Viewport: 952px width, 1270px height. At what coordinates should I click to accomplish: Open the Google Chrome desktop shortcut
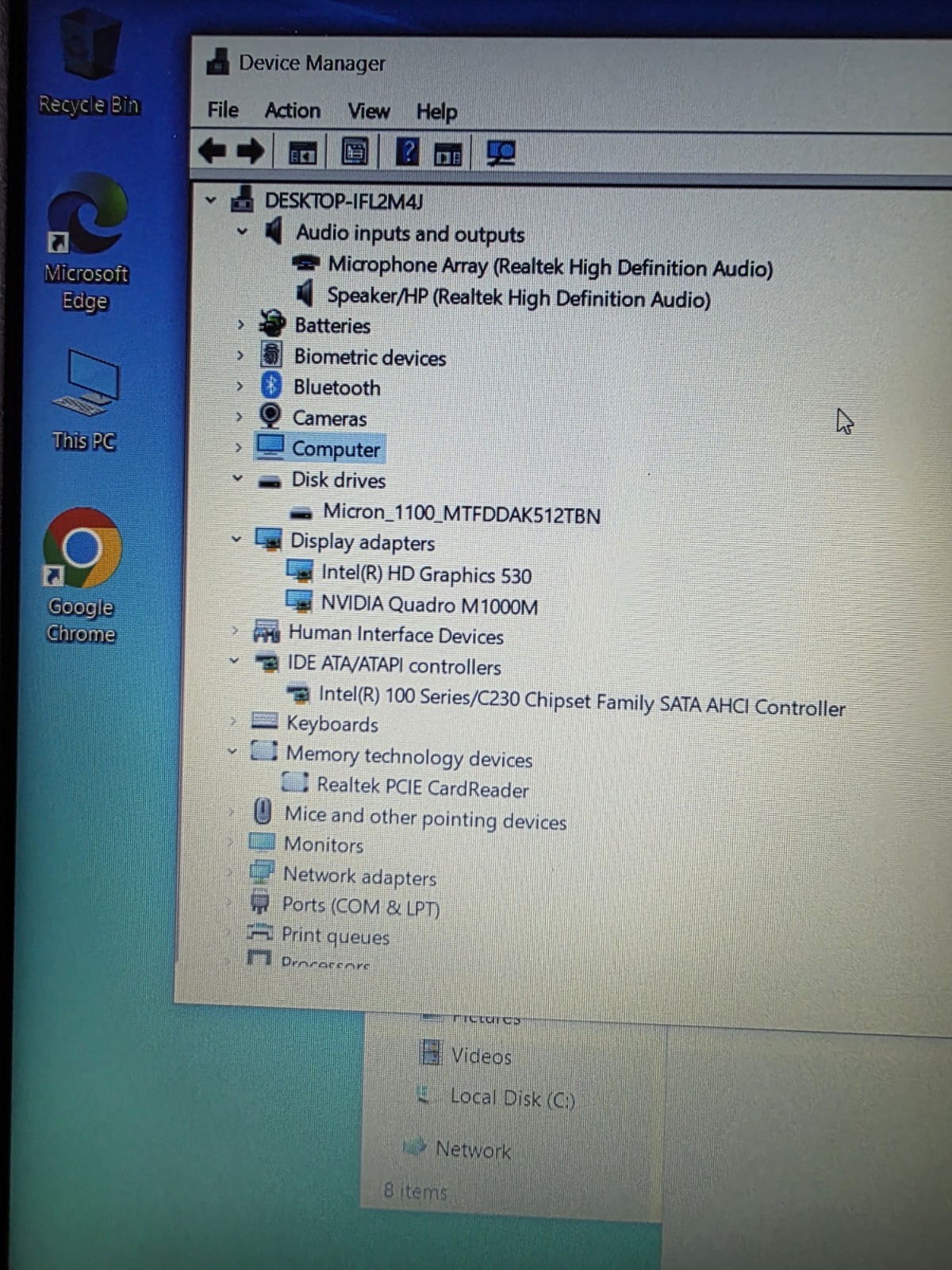click(x=81, y=576)
